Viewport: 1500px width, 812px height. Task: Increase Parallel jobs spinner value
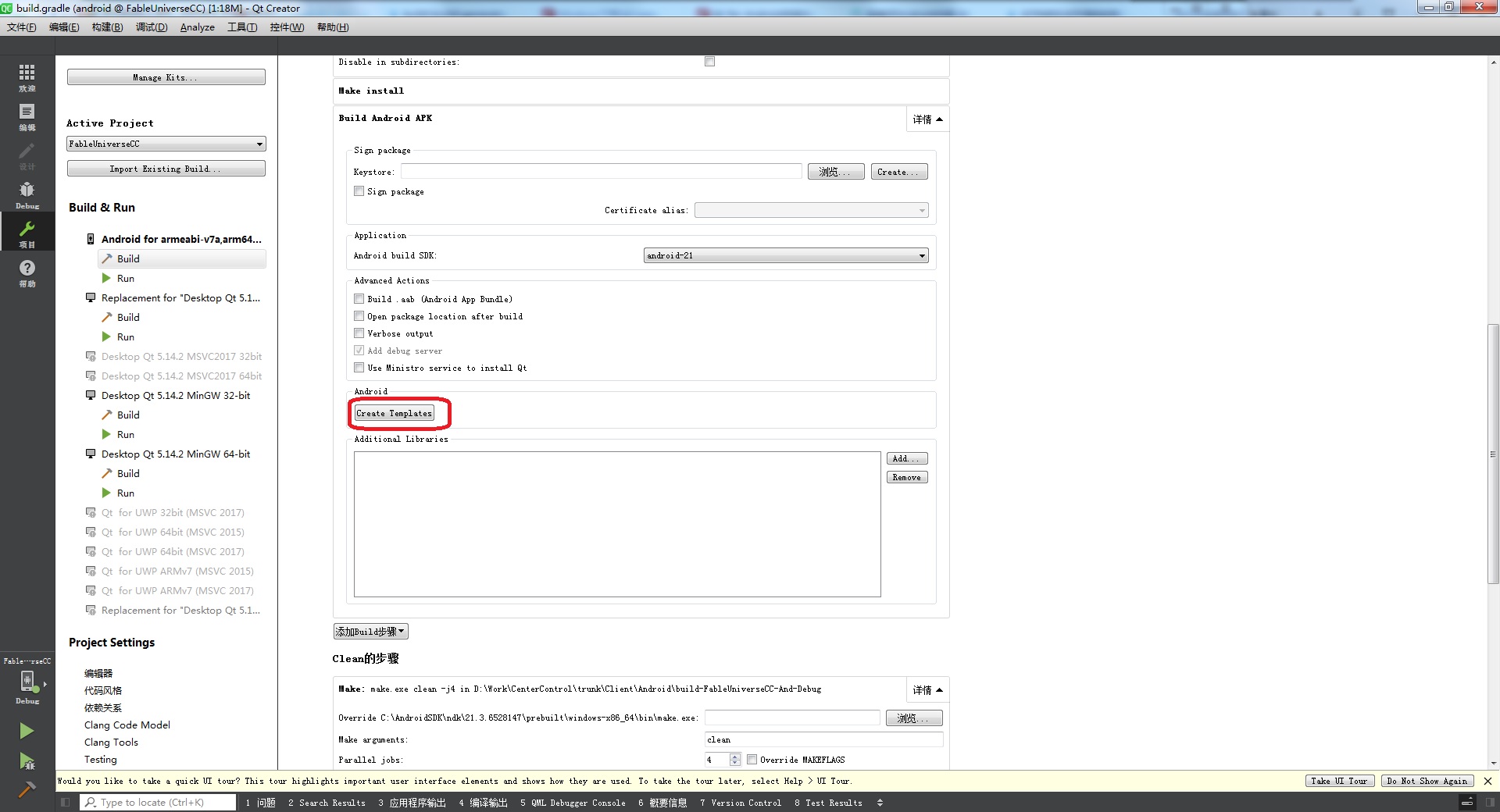click(734, 757)
